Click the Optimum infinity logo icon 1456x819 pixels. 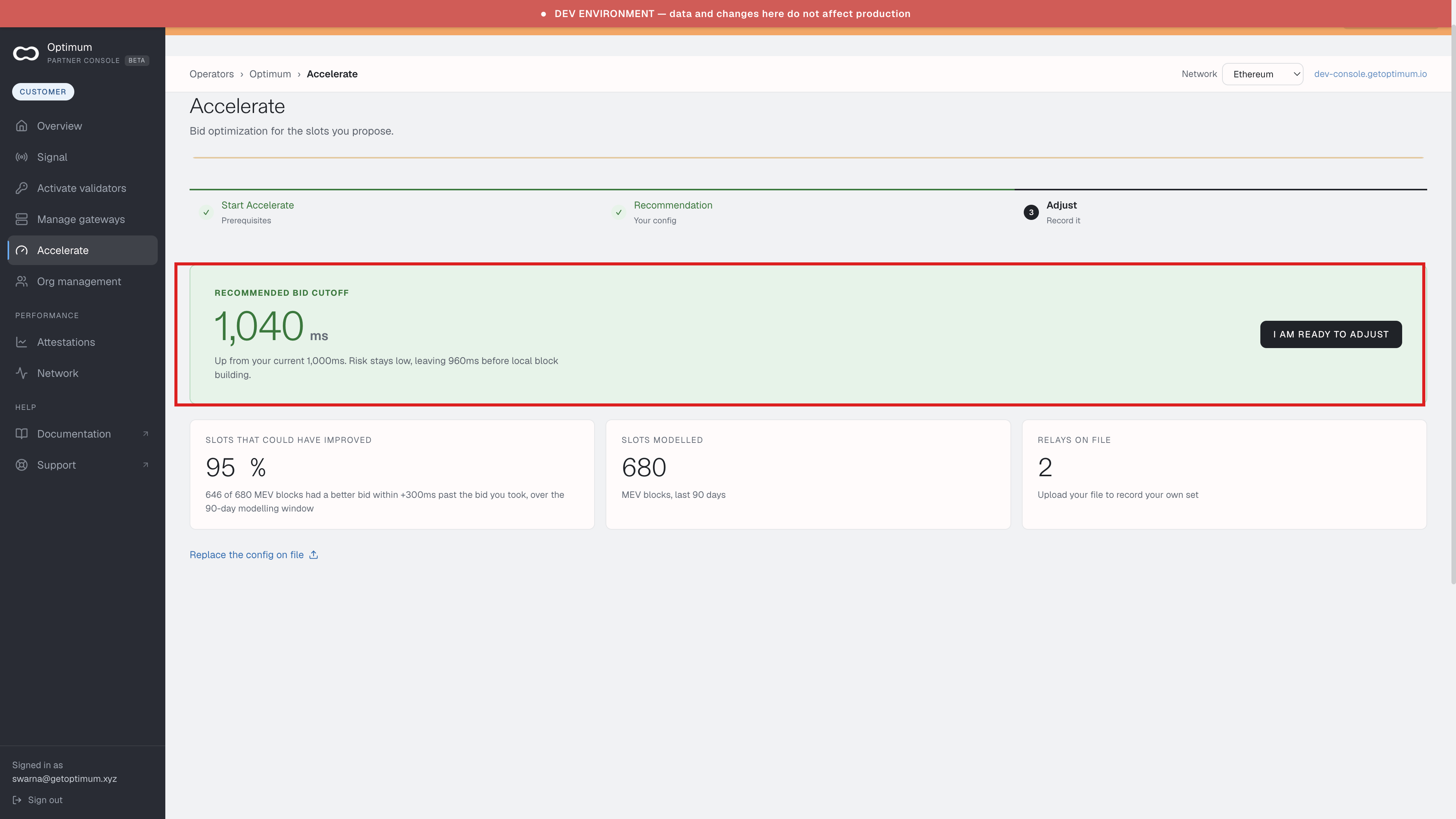pos(26,54)
